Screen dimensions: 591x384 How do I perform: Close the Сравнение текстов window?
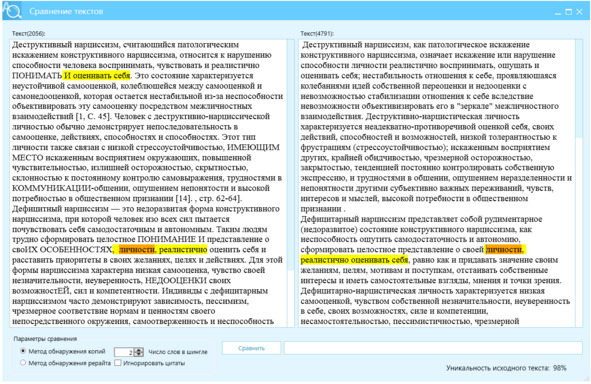(x=580, y=12)
